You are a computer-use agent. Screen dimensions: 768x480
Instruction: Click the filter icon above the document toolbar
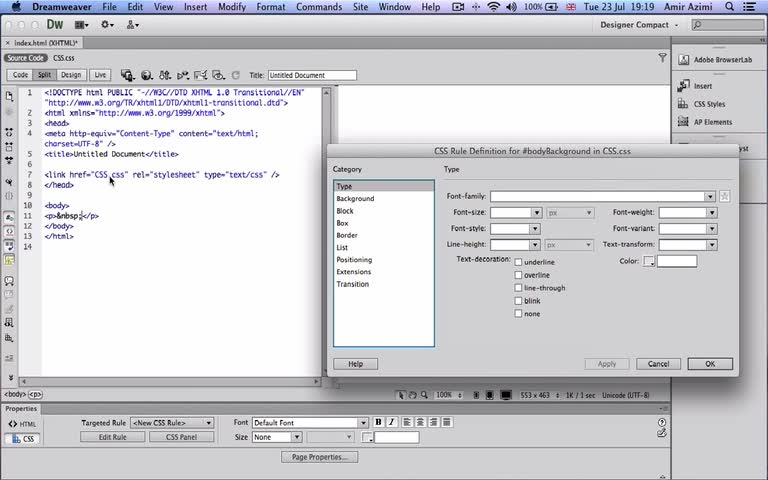click(x=662, y=59)
